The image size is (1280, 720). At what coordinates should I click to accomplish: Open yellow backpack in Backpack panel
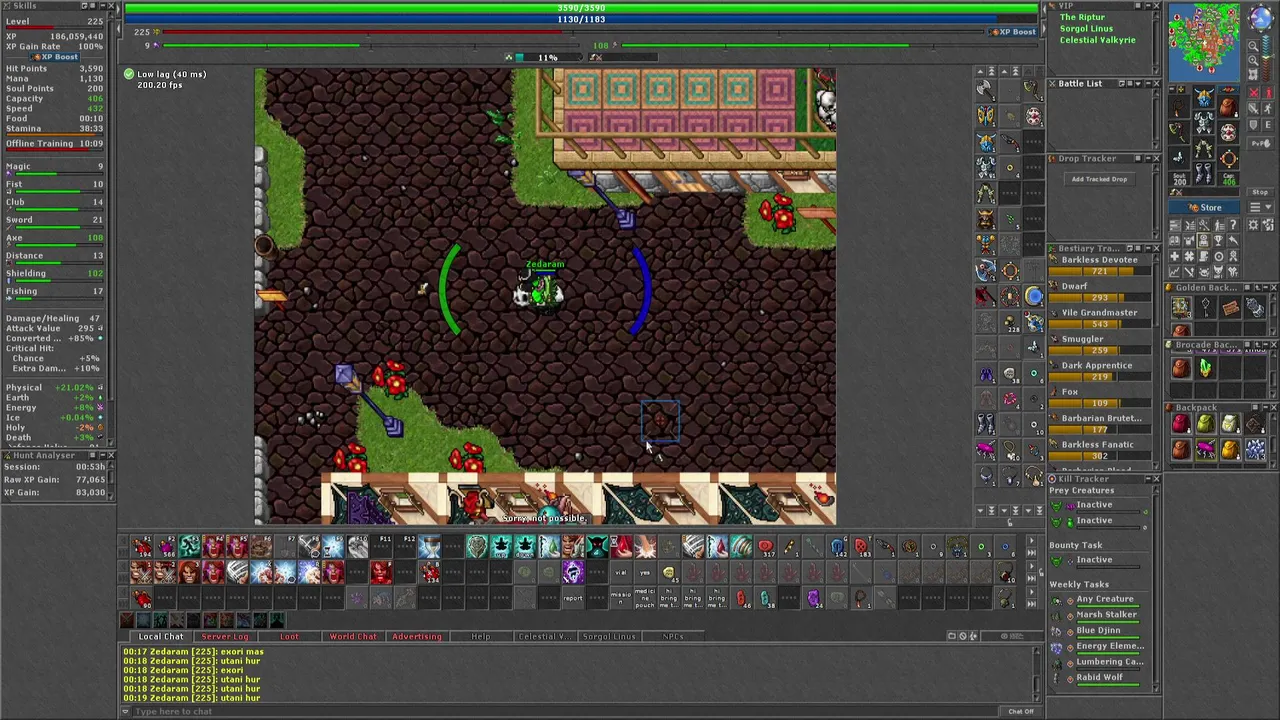(1230, 449)
